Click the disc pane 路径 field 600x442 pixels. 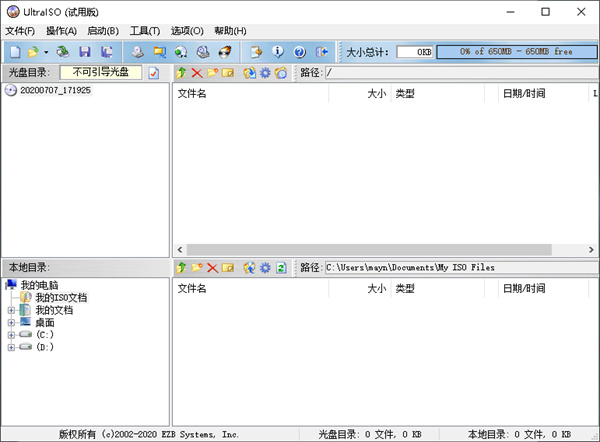(462, 73)
